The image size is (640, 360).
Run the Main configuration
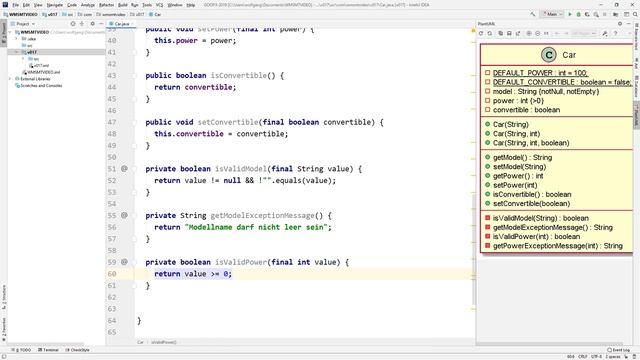570,14
